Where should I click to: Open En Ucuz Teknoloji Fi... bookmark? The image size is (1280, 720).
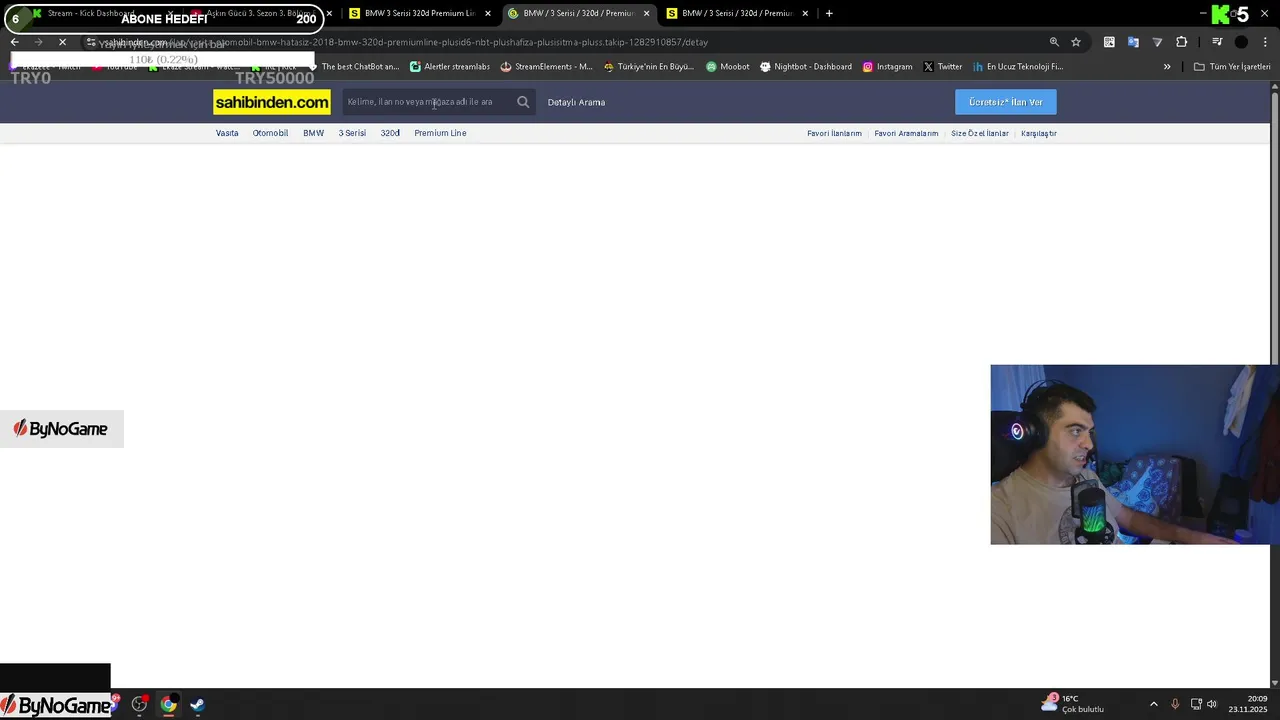pyautogui.click(x=1018, y=67)
